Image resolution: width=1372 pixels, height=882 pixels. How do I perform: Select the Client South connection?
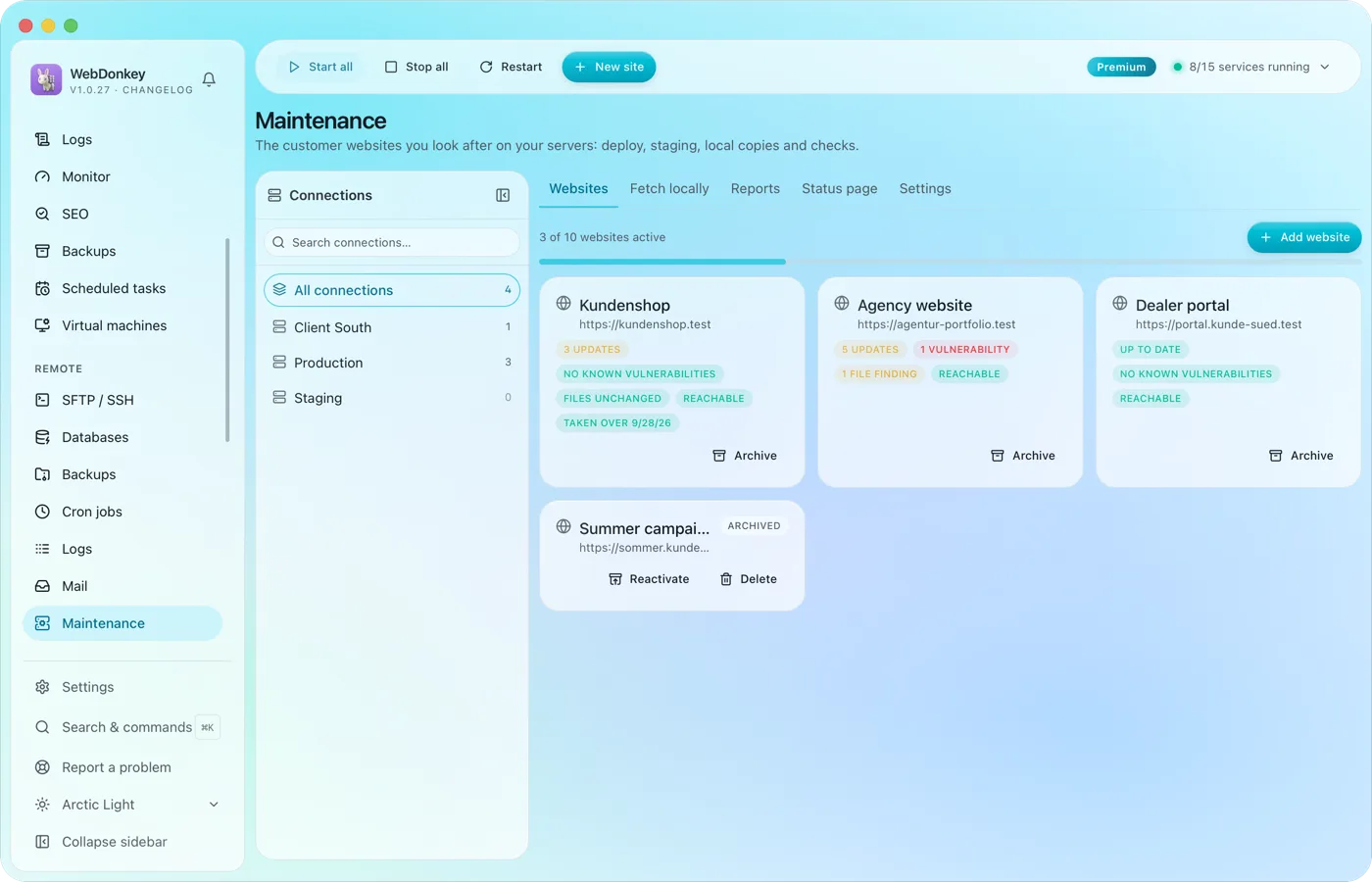click(392, 327)
